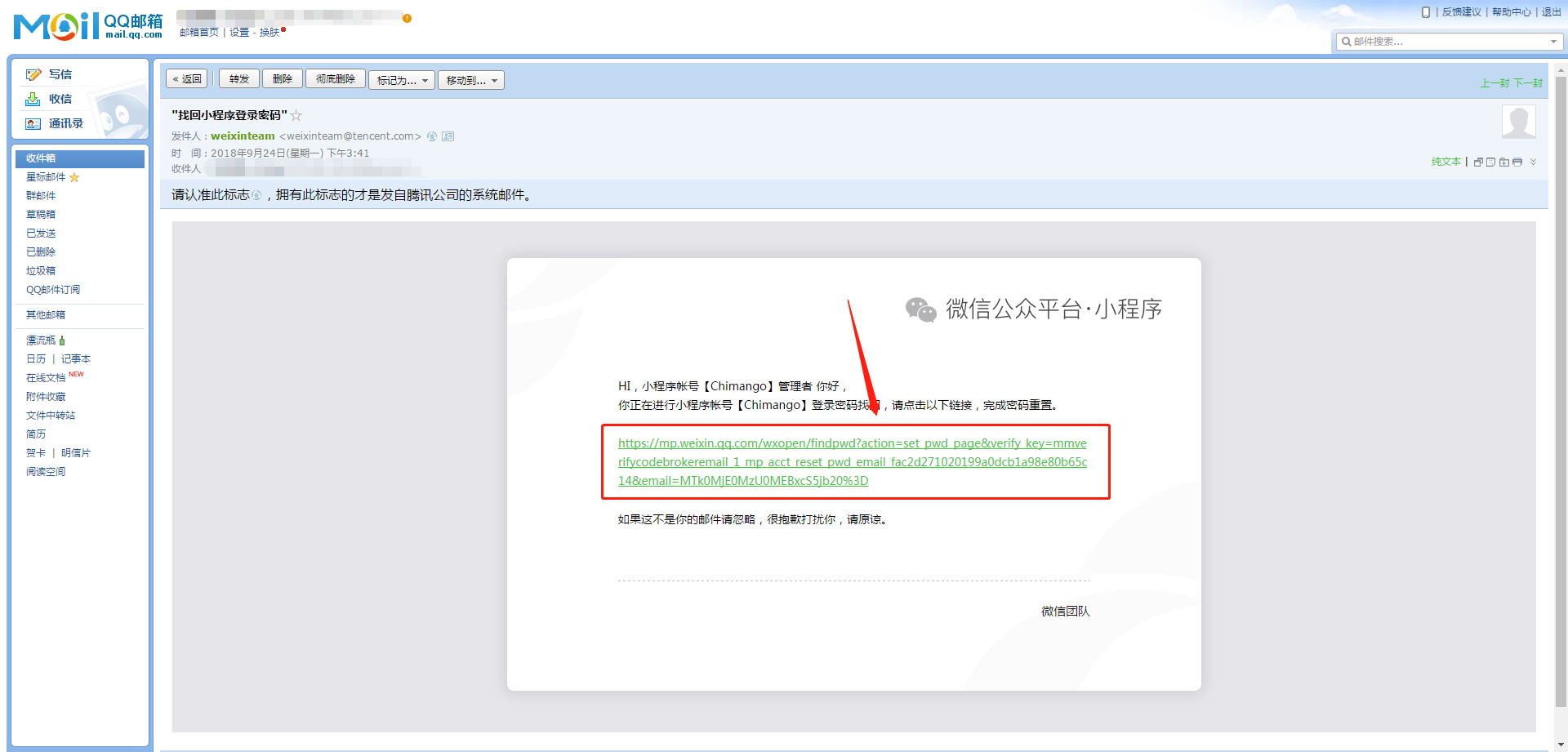Click scrollbar down arrow
This screenshot has width=1568, height=752.
pos(1561,745)
